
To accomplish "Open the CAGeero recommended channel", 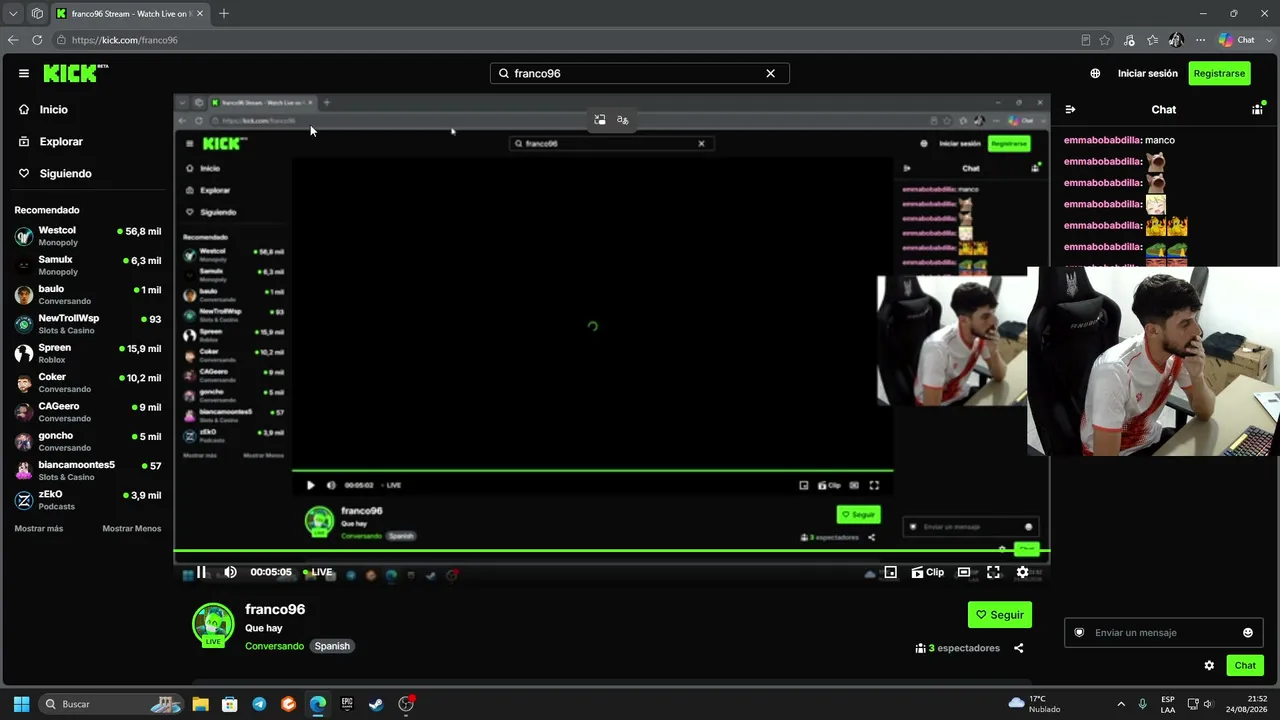I will pos(88,412).
